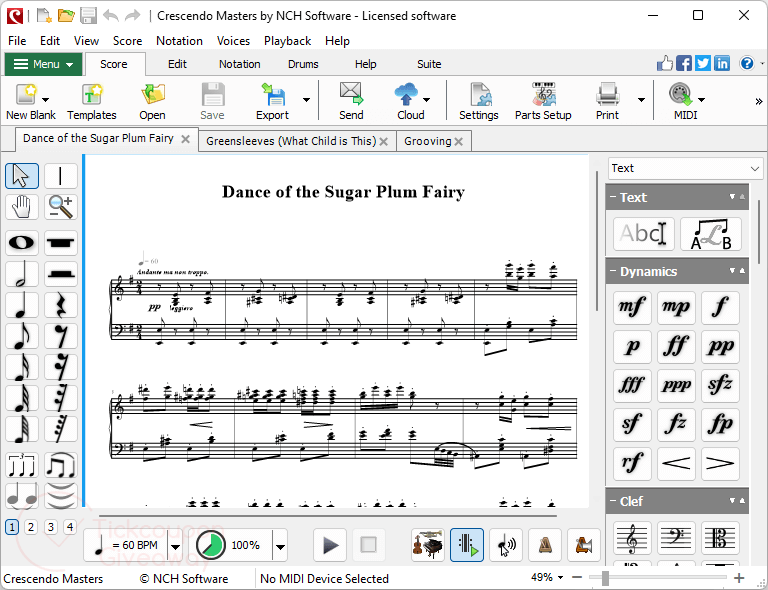Select the tie notes tool

[22, 496]
